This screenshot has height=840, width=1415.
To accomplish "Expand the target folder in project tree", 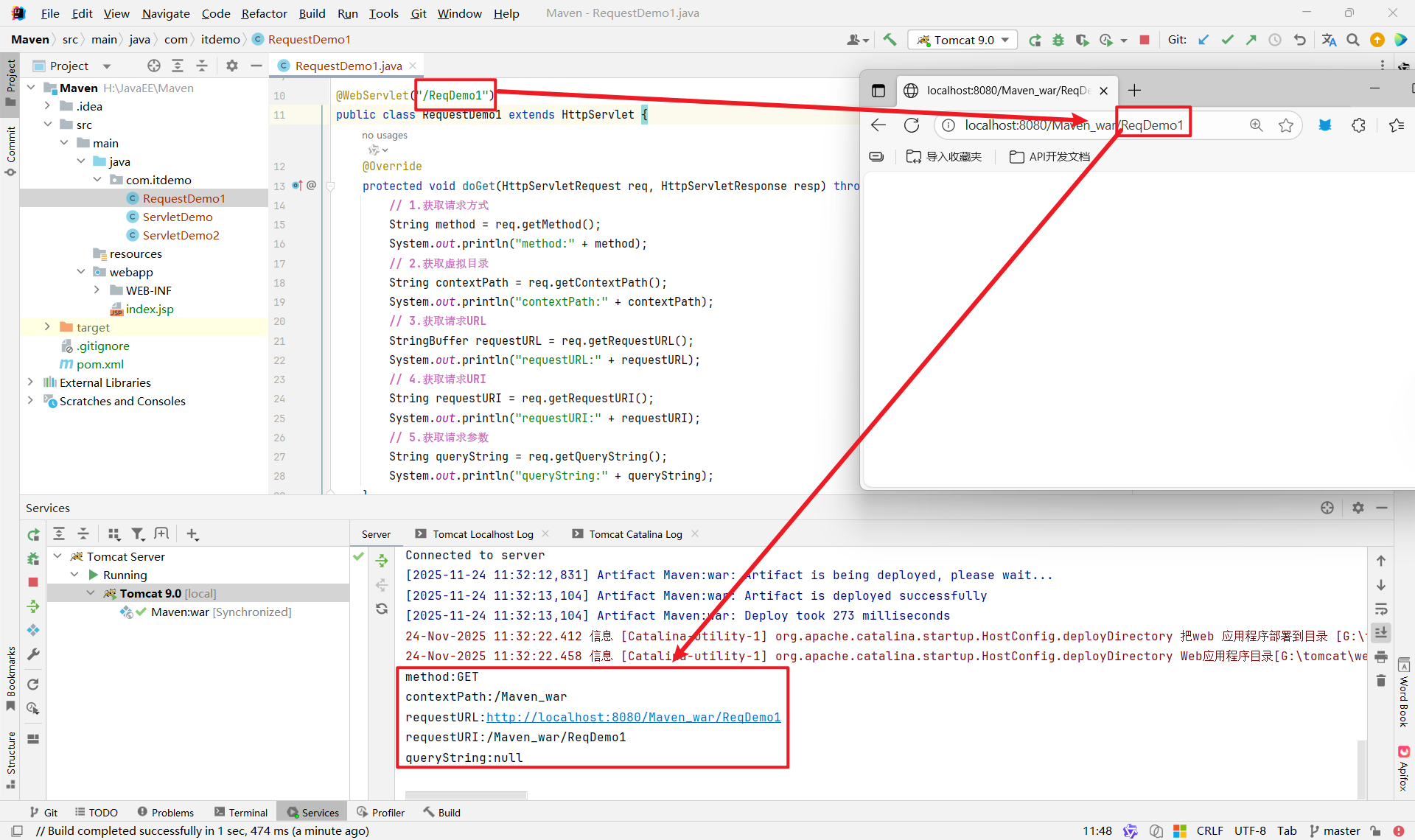I will (x=47, y=327).
